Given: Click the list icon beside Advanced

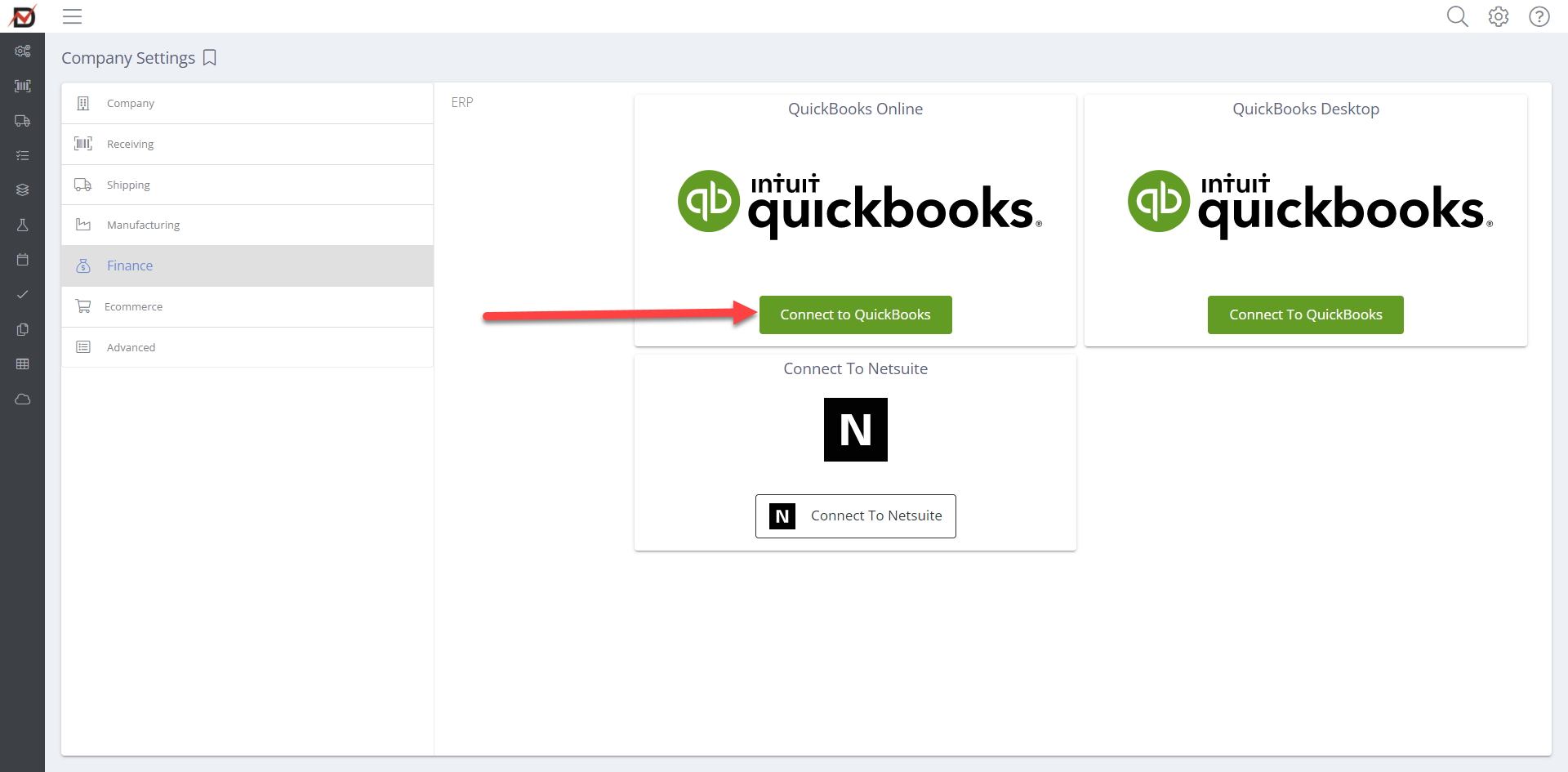Looking at the screenshot, I should click(x=83, y=347).
